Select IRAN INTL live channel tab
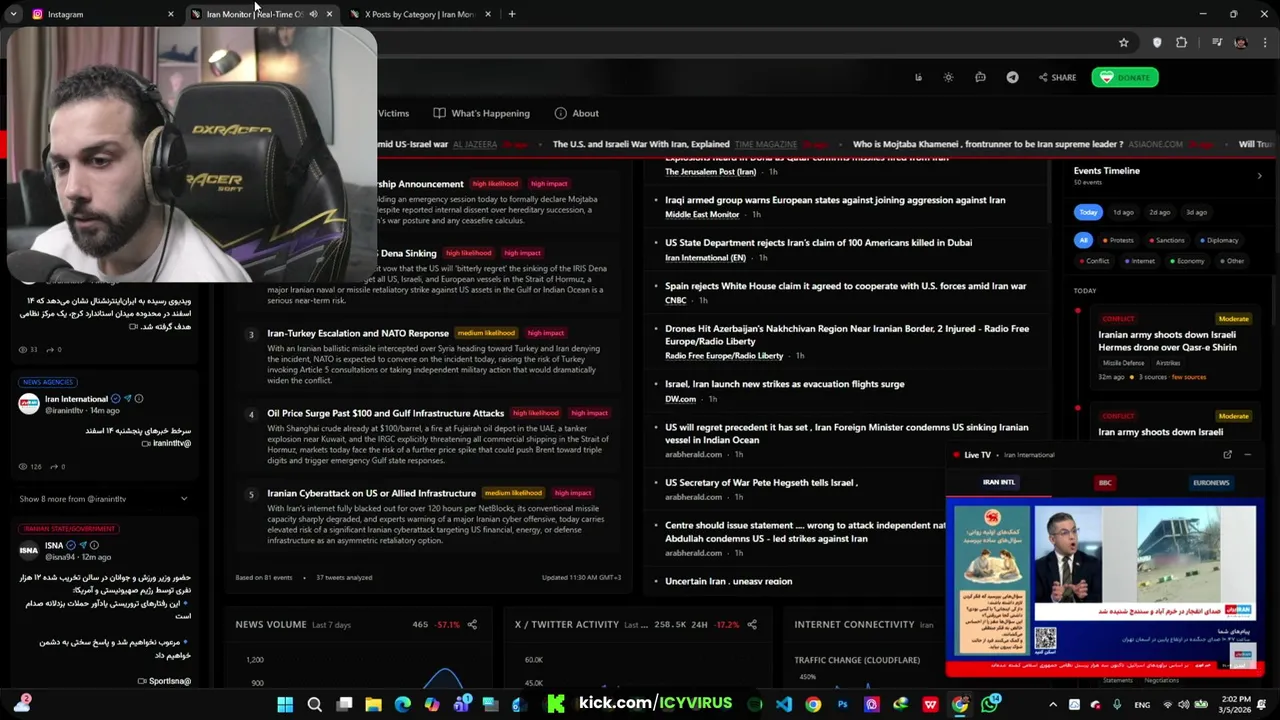This screenshot has height=720, width=1280. click(x=999, y=483)
